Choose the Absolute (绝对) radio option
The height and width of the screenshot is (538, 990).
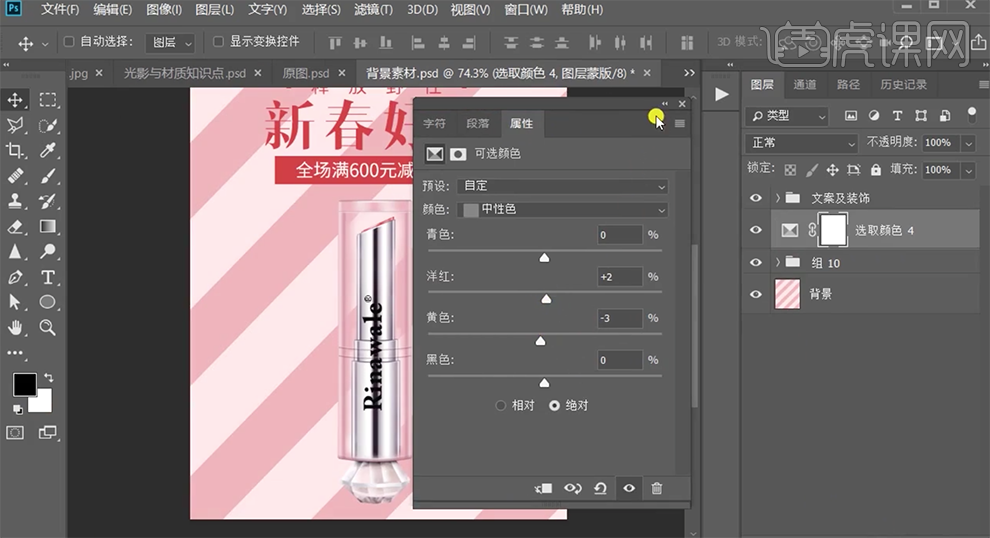[x=554, y=405]
